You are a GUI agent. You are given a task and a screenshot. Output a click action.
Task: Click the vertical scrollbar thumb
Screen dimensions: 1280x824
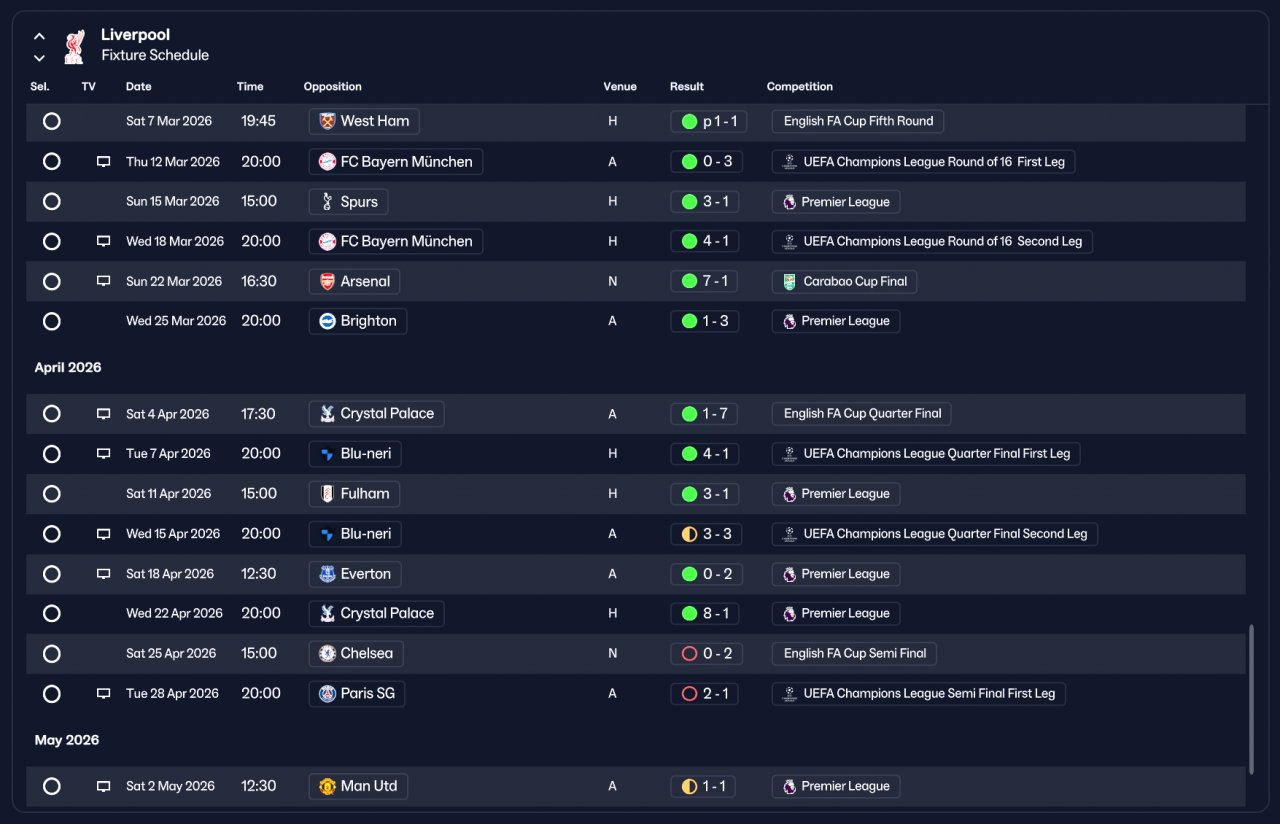pyautogui.click(x=1251, y=699)
